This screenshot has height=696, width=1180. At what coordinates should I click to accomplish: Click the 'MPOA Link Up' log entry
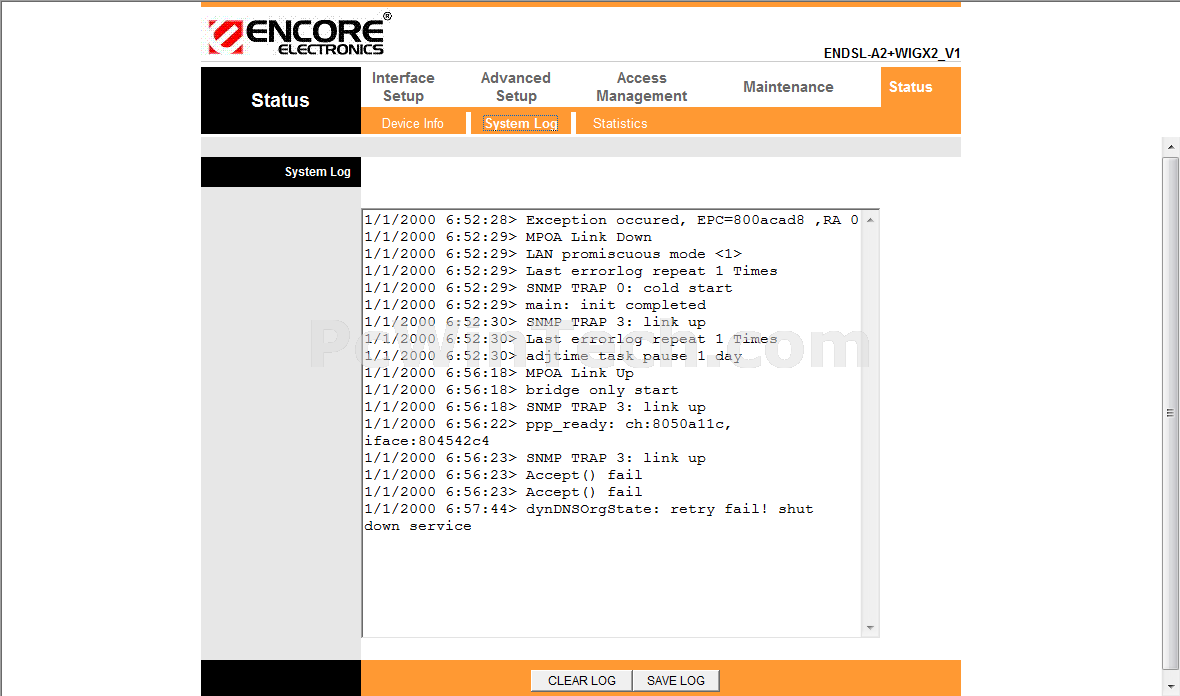pos(499,373)
